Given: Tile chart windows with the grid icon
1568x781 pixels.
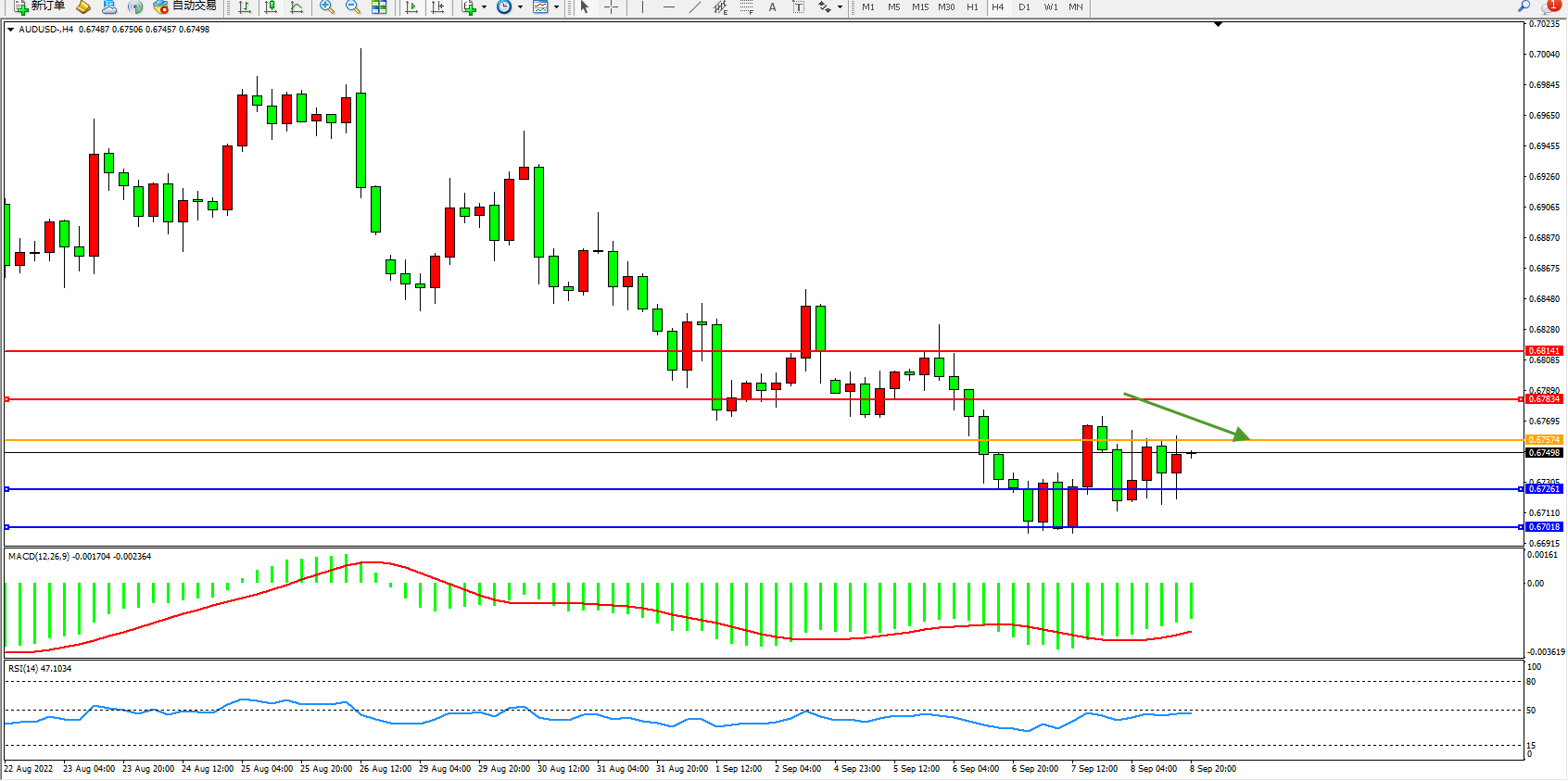Looking at the screenshot, I should (379, 7).
